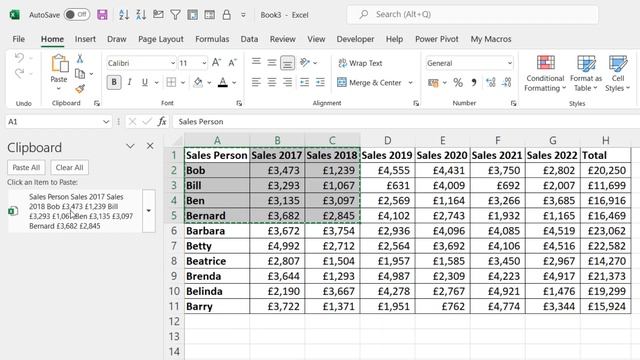Open dropdown arrow for the clipboard item

pos(149,211)
